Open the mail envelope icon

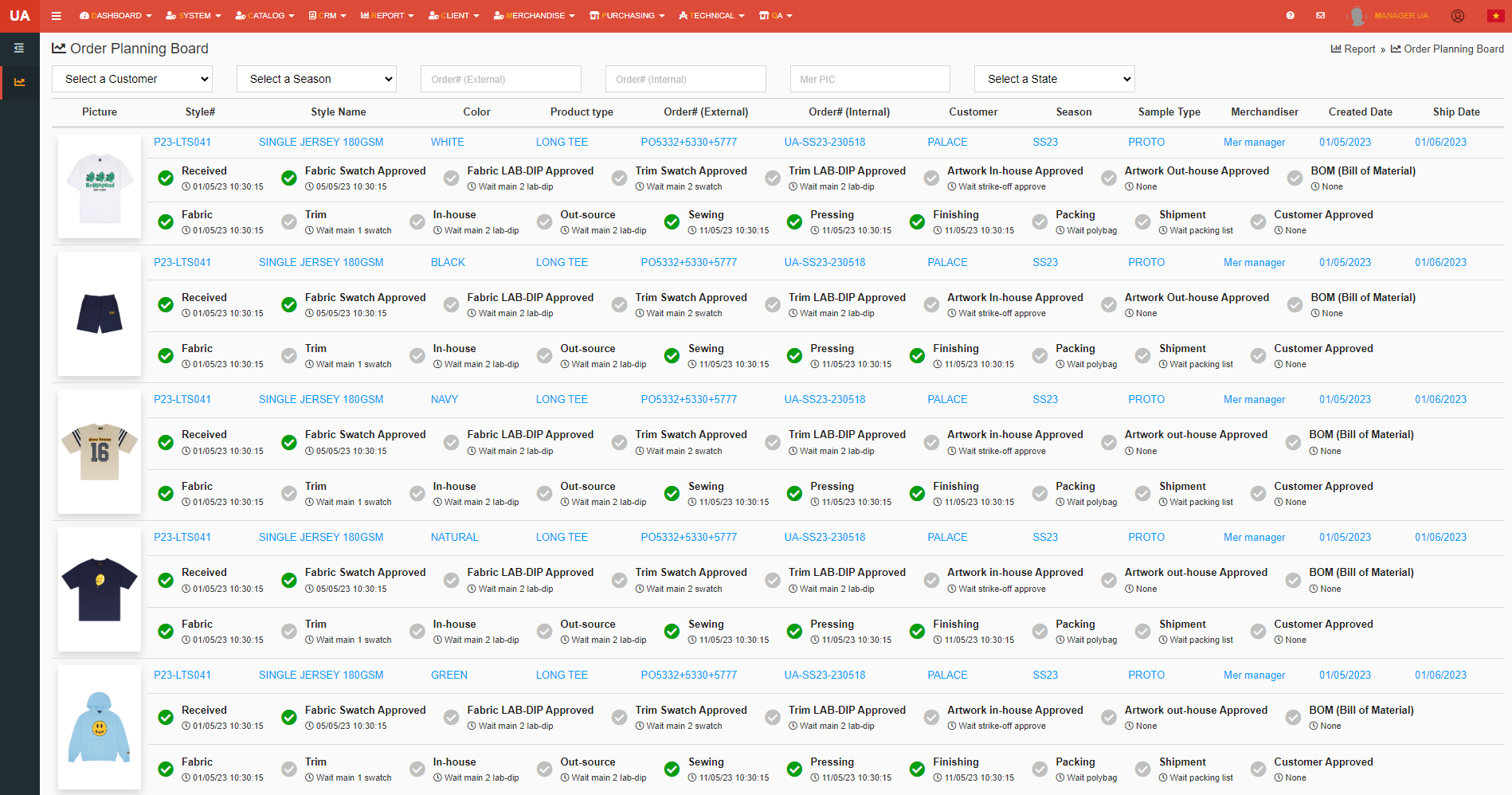point(1320,16)
